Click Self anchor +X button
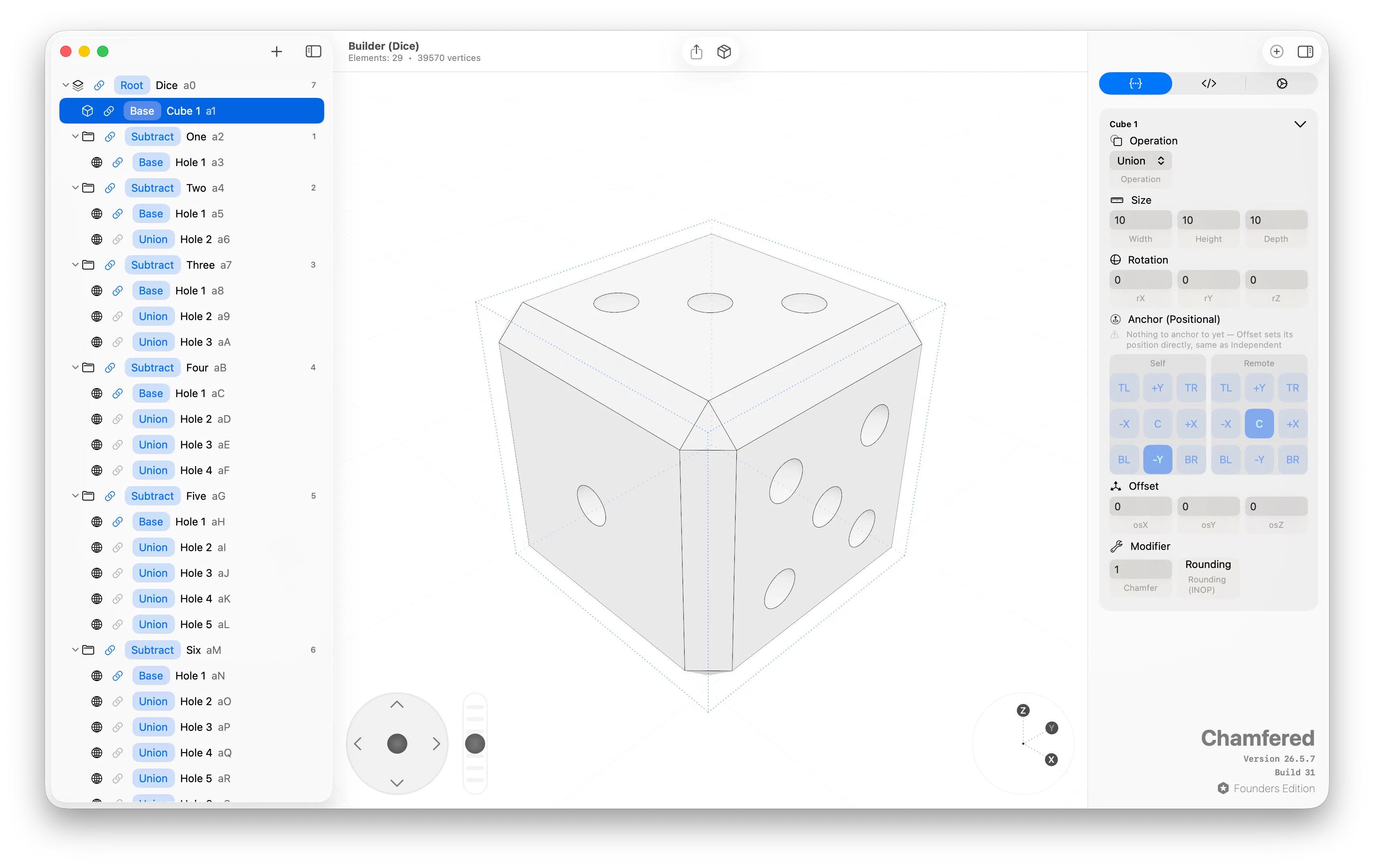The width and height of the screenshot is (1374, 868). point(1191,424)
